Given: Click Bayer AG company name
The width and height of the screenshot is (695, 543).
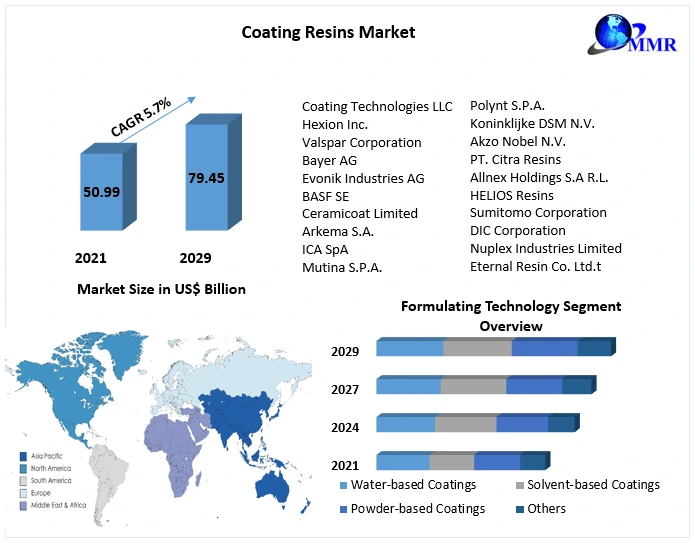Looking at the screenshot, I should [329, 160].
